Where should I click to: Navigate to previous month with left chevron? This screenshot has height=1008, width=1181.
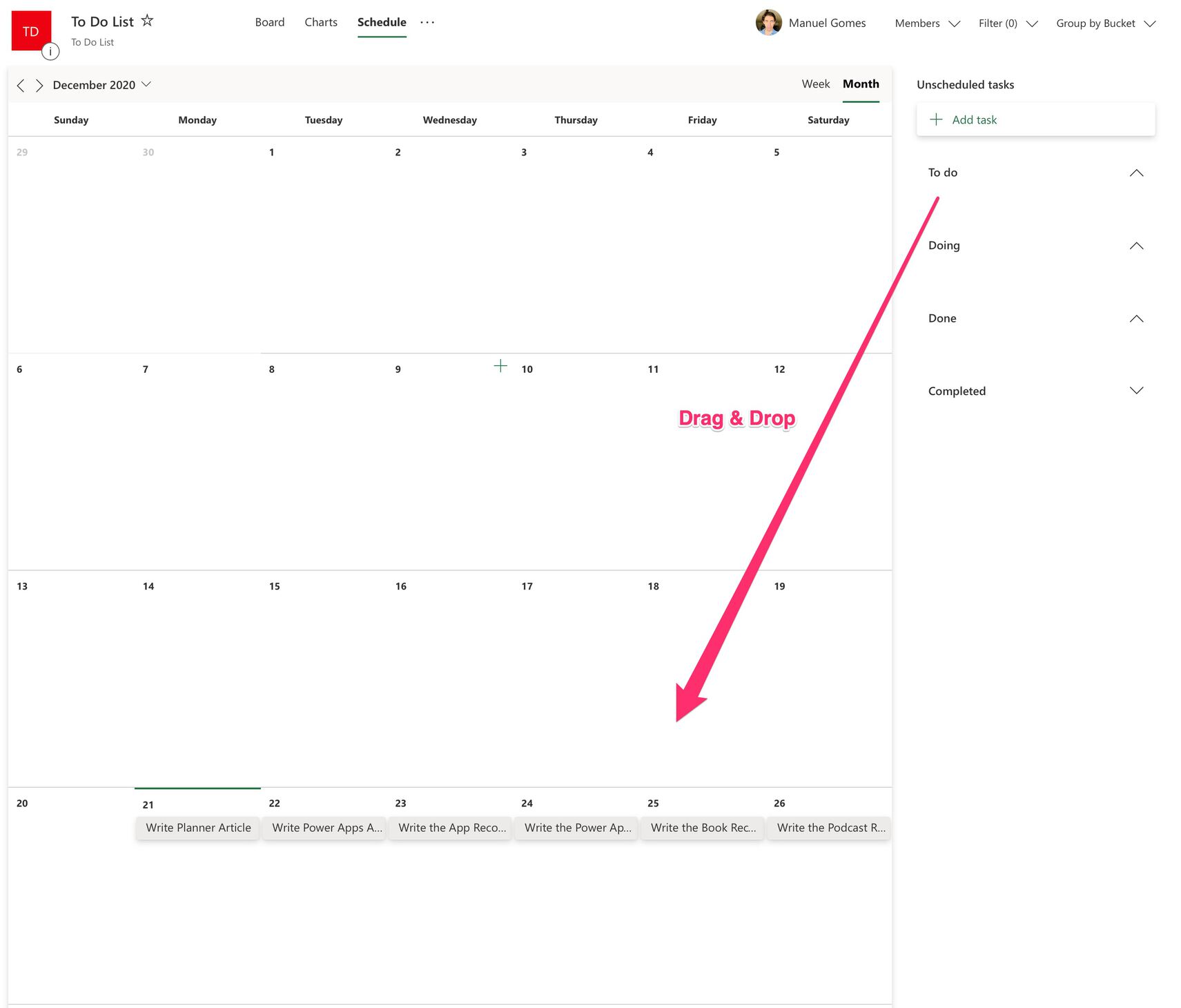coord(20,85)
